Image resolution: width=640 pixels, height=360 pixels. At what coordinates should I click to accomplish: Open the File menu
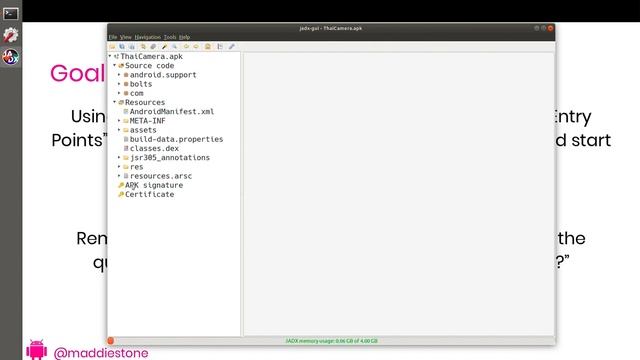pyautogui.click(x=113, y=37)
